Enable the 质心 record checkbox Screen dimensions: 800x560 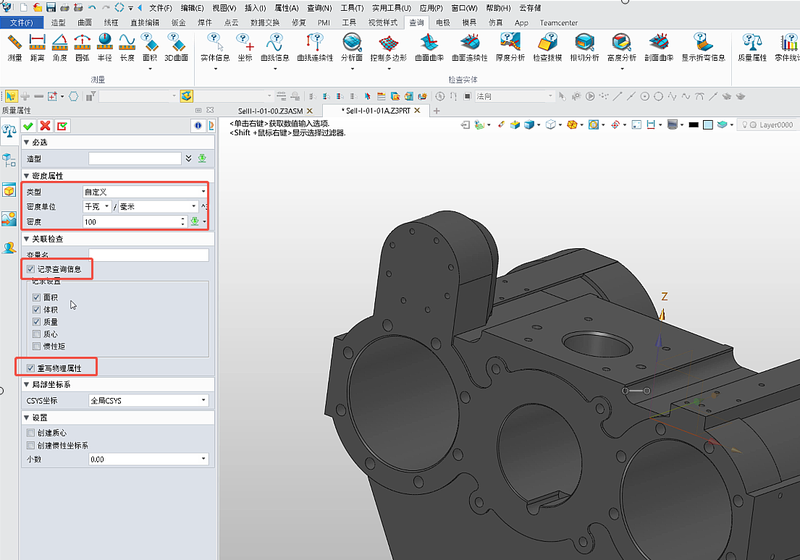click(37, 334)
